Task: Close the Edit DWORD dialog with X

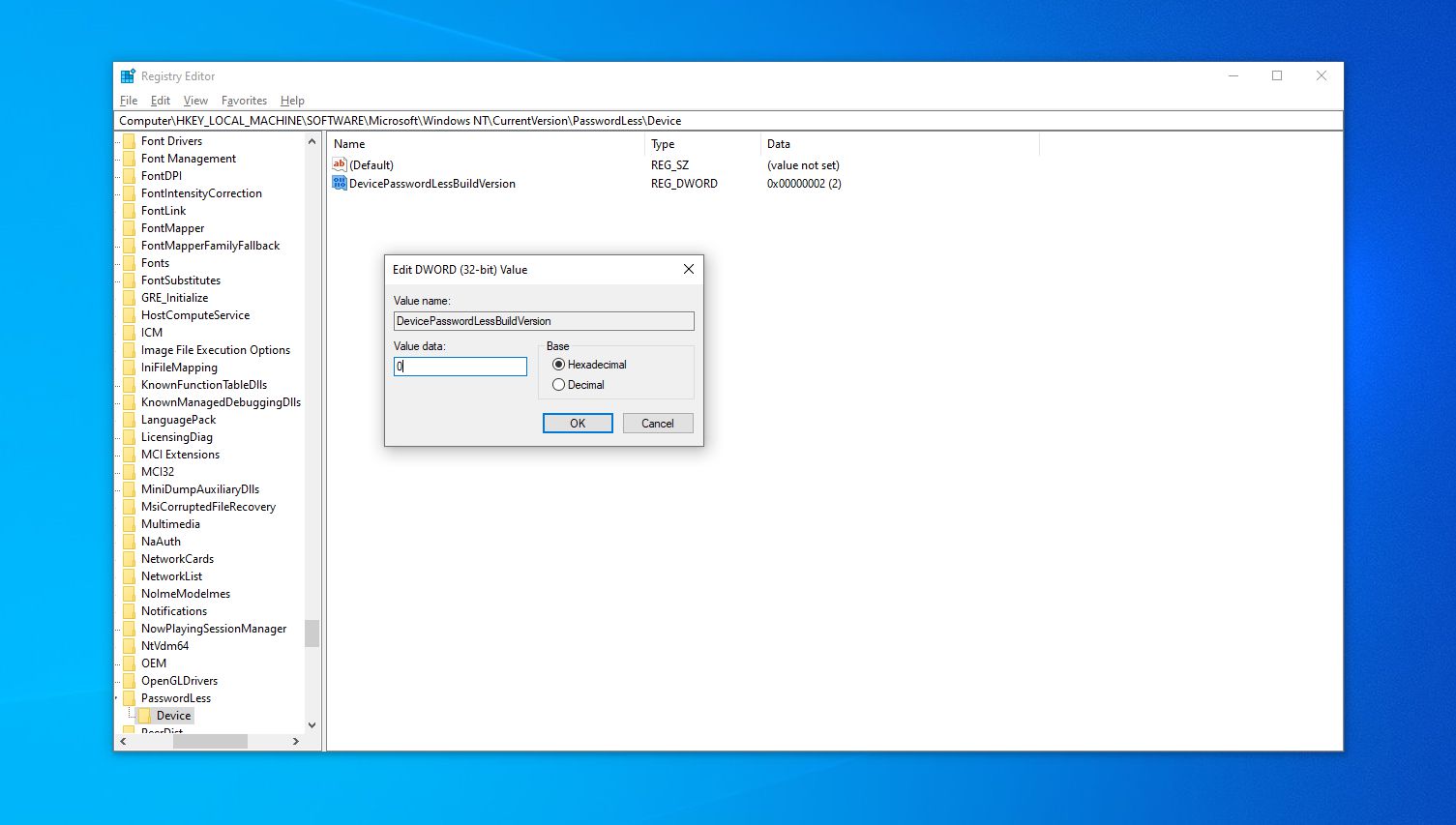Action: point(689,269)
